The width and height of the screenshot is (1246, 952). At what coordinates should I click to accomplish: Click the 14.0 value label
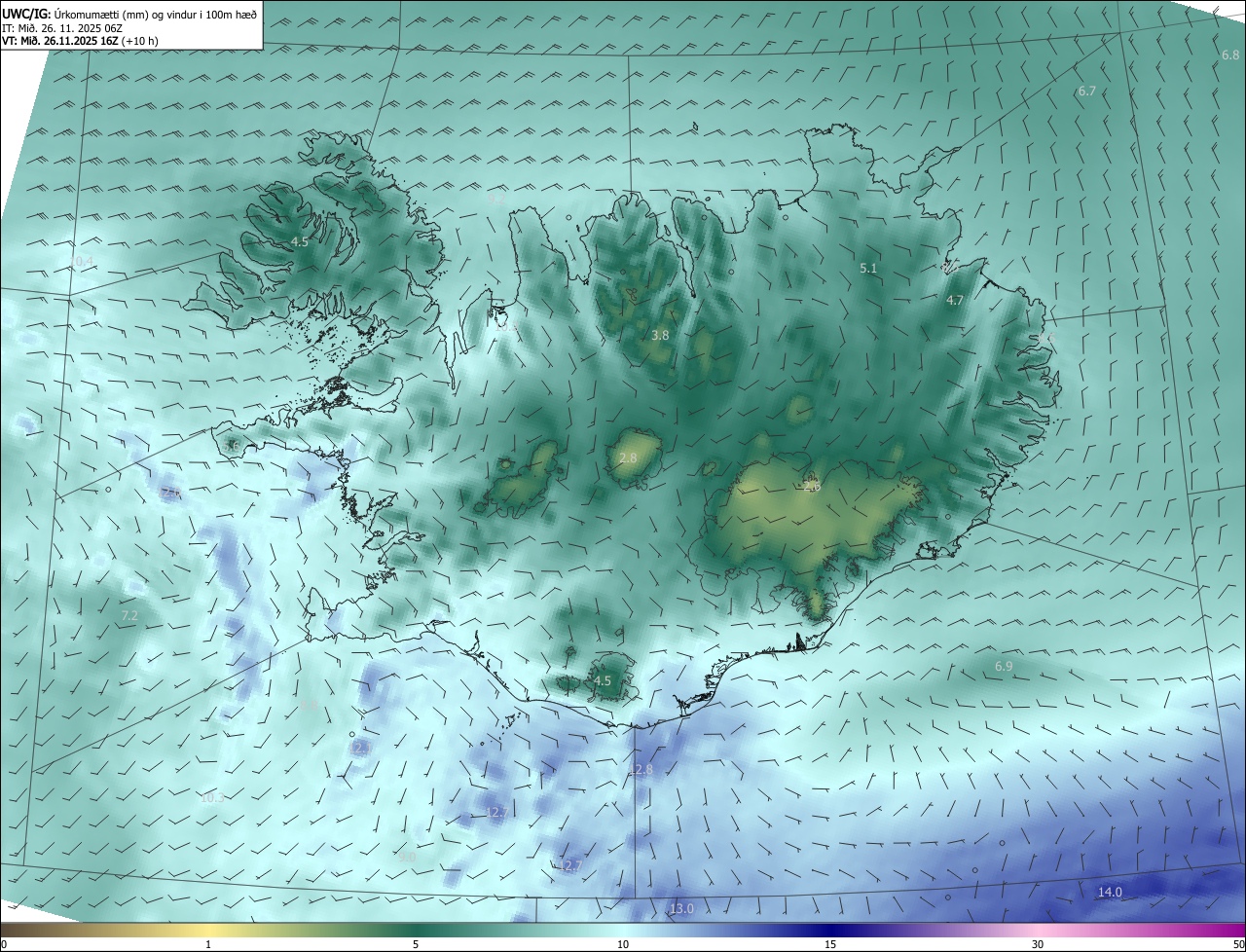[x=1110, y=892]
